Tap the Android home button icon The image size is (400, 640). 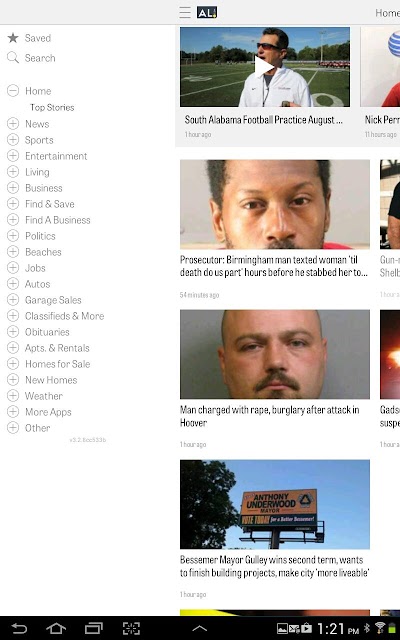pyautogui.click(x=56, y=628)
